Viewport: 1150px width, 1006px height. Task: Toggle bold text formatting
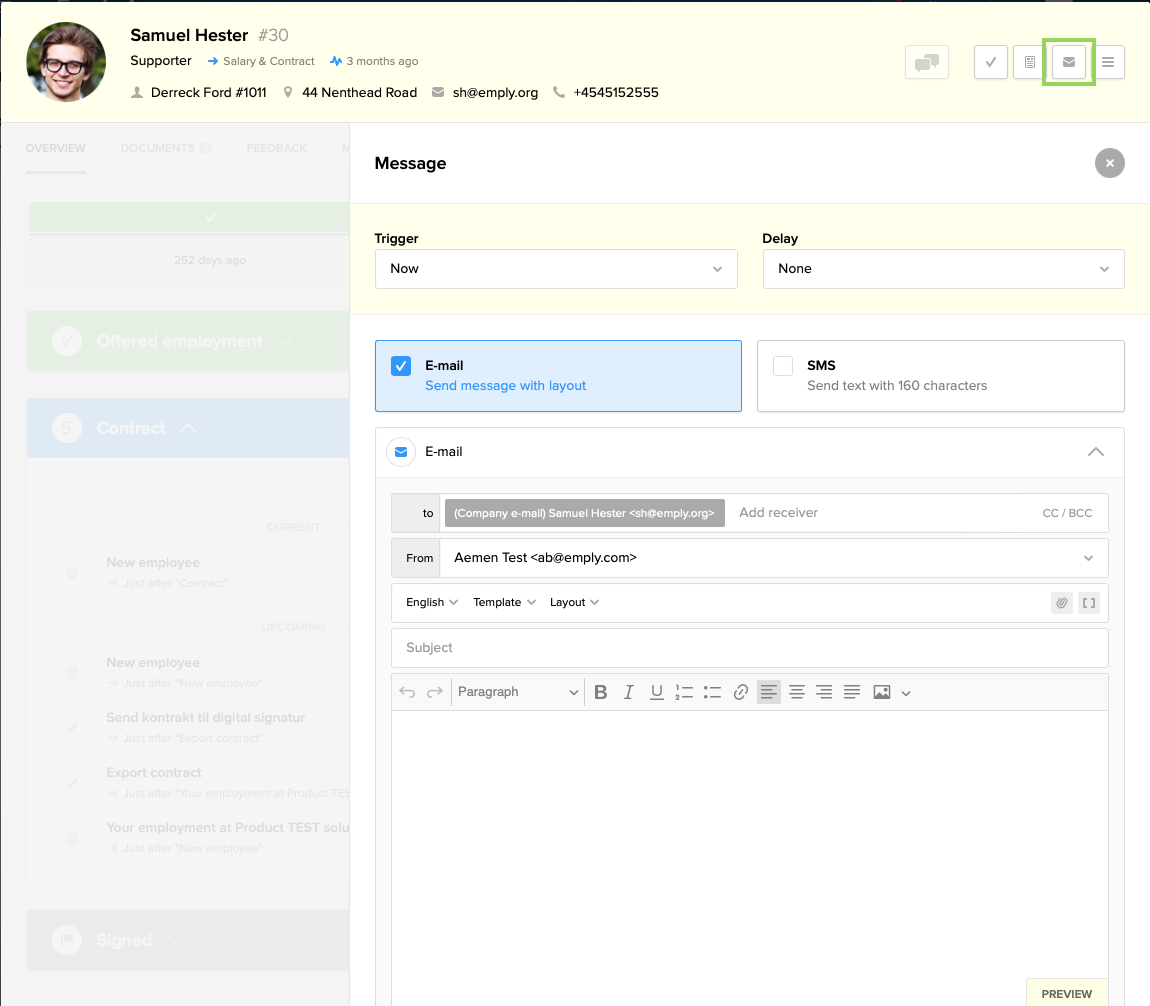(601, 692)
